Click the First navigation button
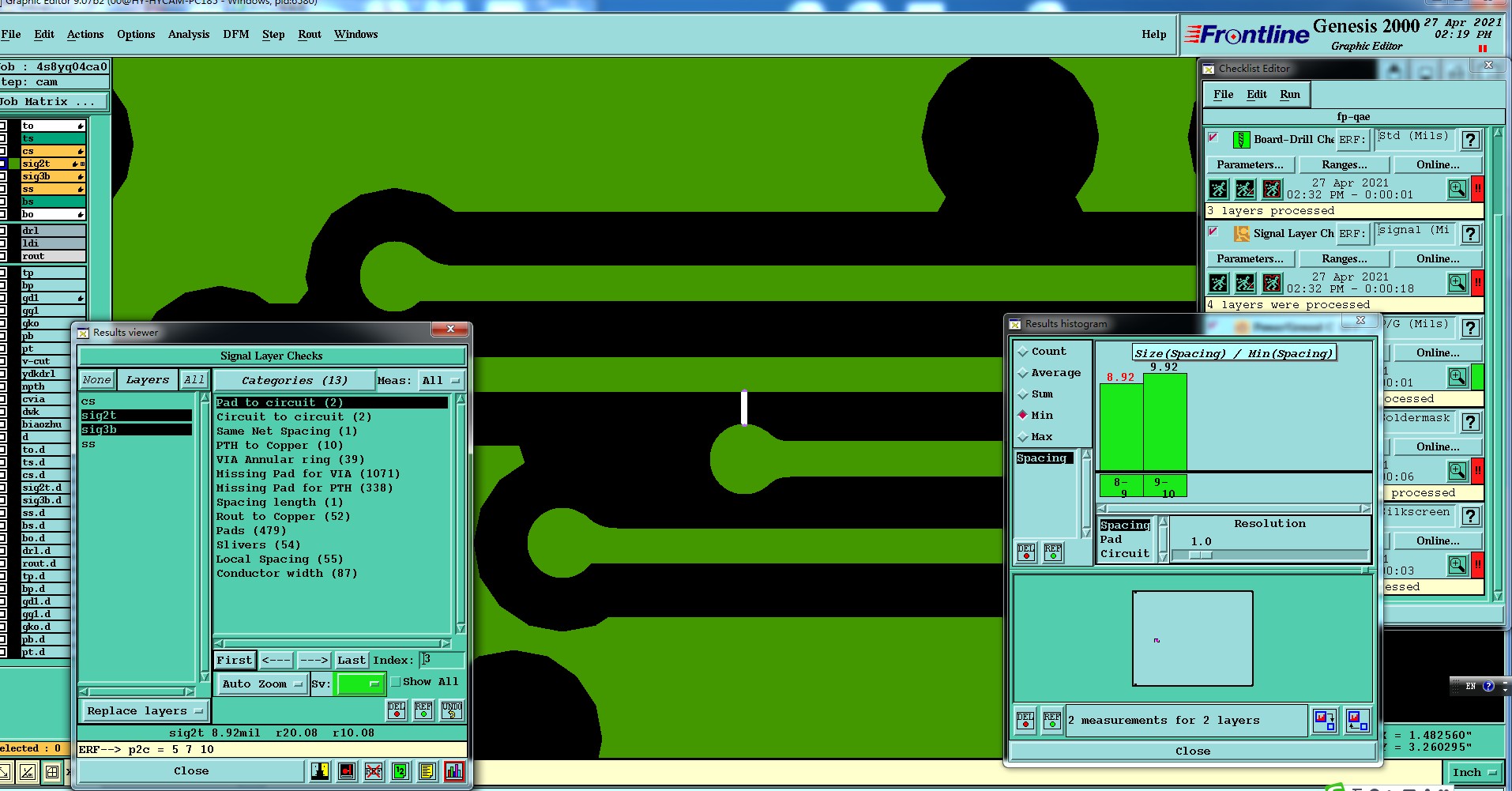The height and width of the screenshot is (791, 1512). (x=235, y=660)
